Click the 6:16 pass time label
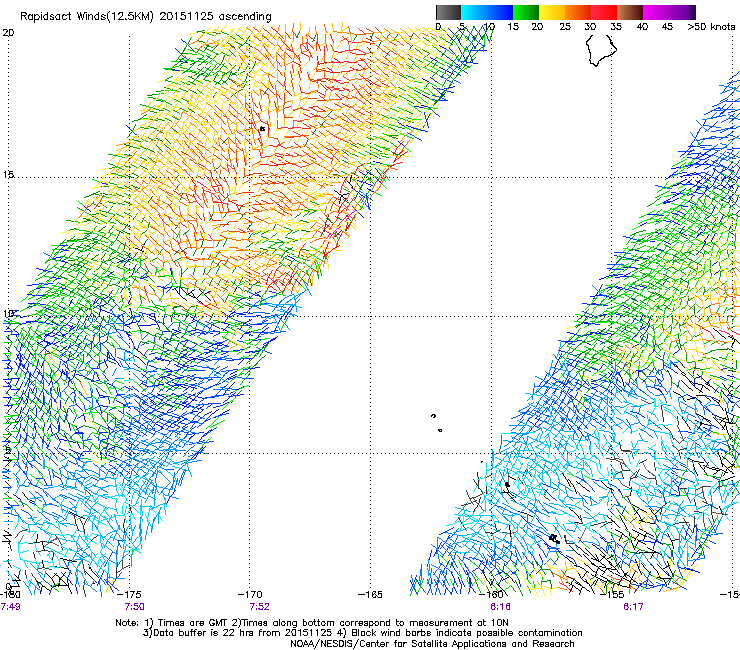 (500, 607)
